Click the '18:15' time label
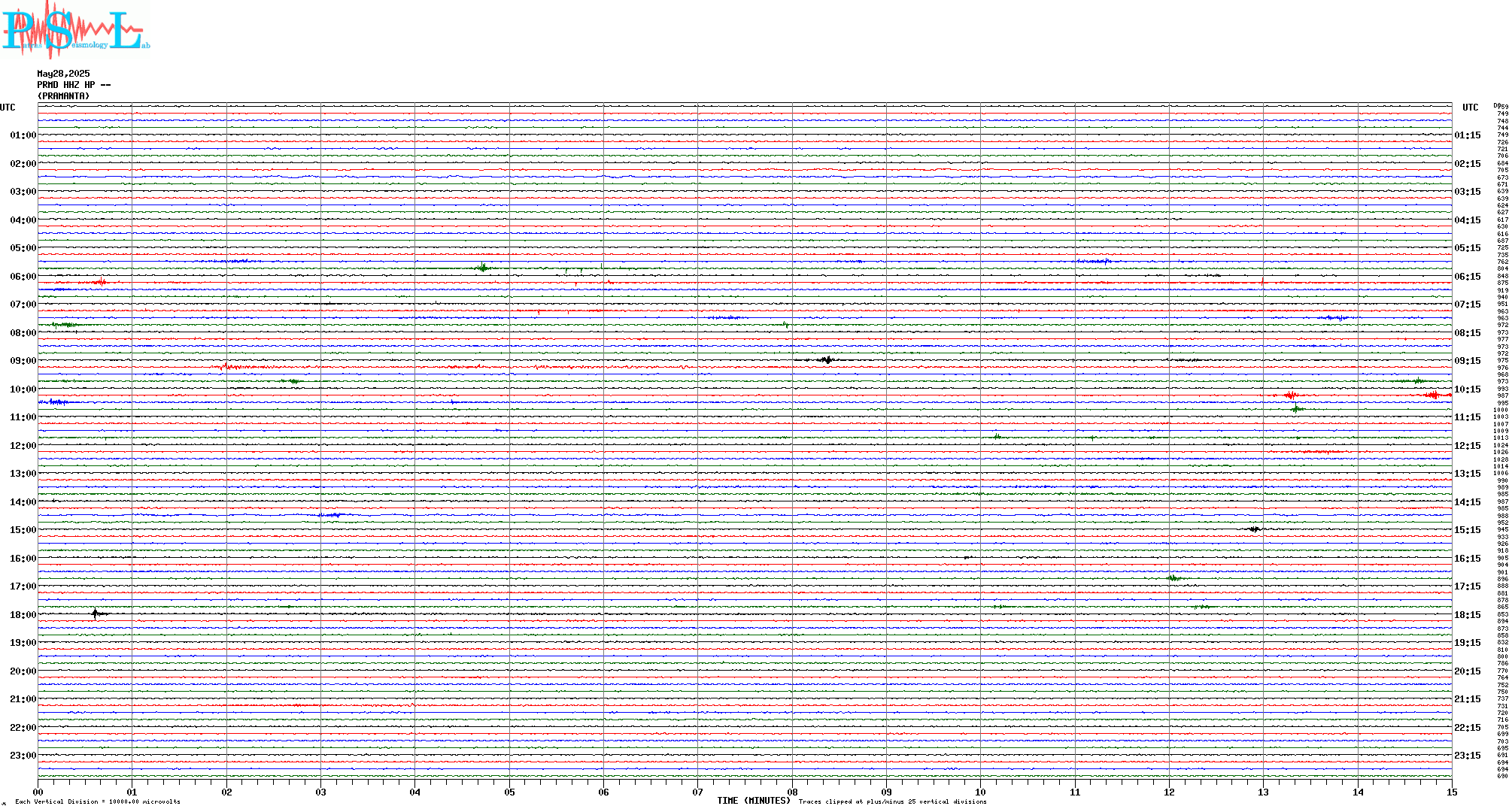1512x812 pixels. (x=1468, y=615)
